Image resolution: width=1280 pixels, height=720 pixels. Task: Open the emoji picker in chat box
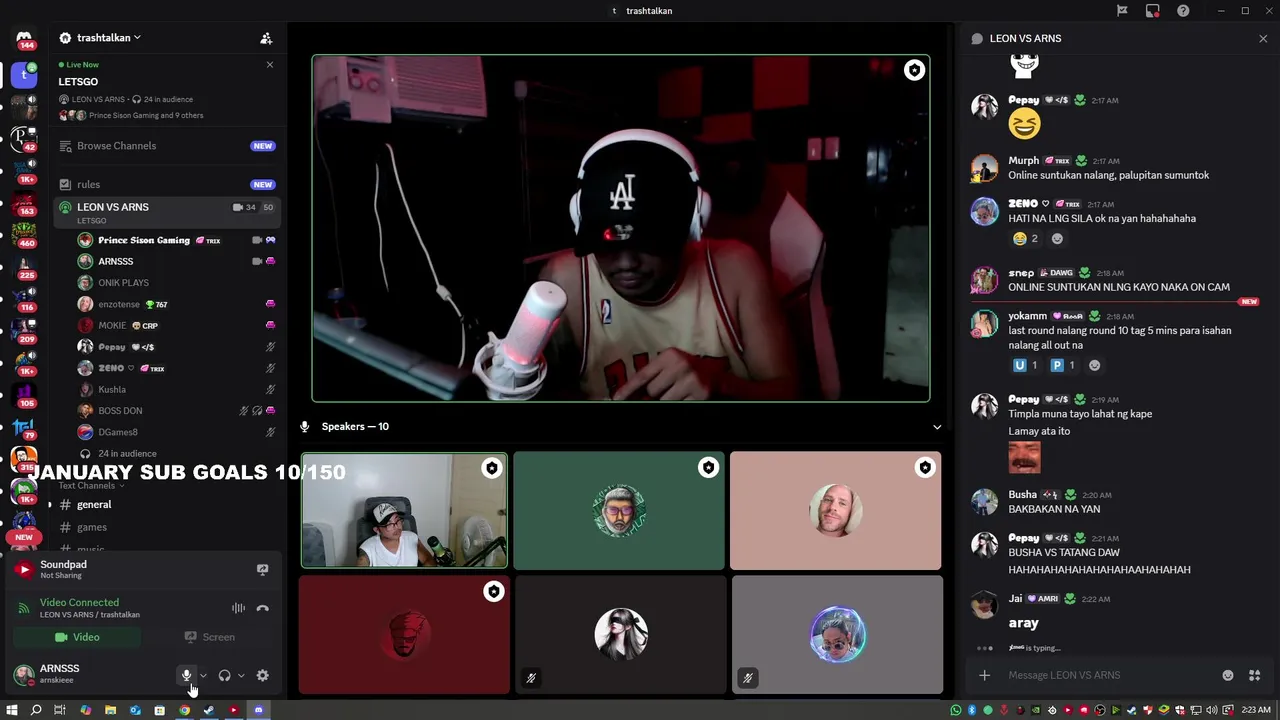point(1228,675)
